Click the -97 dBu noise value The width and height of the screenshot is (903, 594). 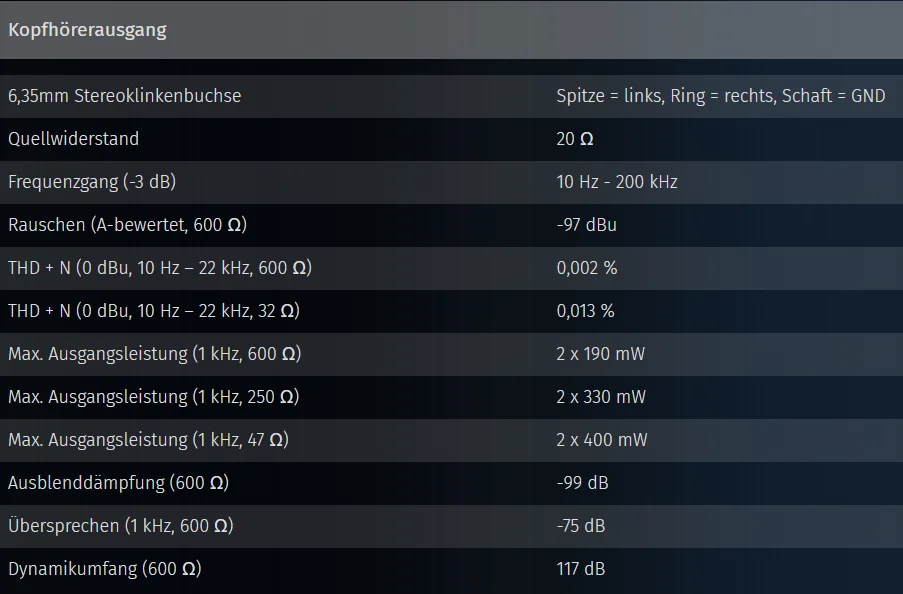[586, 225]
